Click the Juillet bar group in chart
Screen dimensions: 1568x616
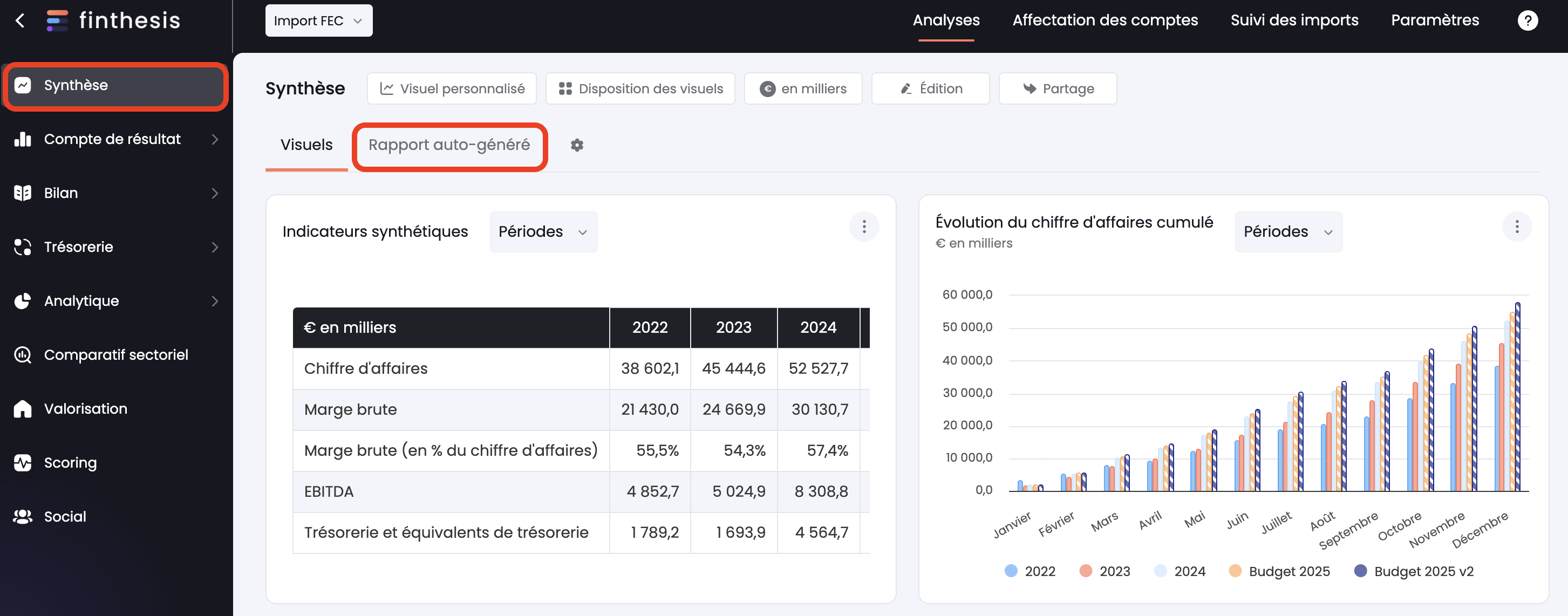click(1291, 441)
